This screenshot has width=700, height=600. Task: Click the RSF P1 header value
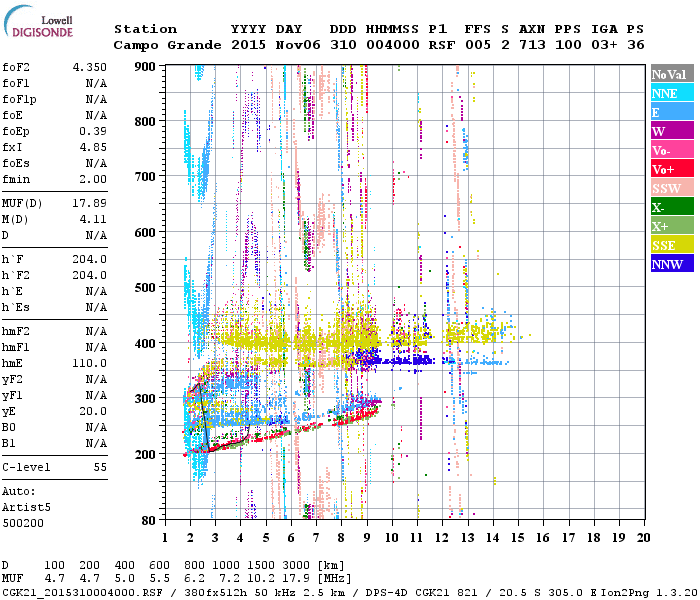click(x=442, y=45)
